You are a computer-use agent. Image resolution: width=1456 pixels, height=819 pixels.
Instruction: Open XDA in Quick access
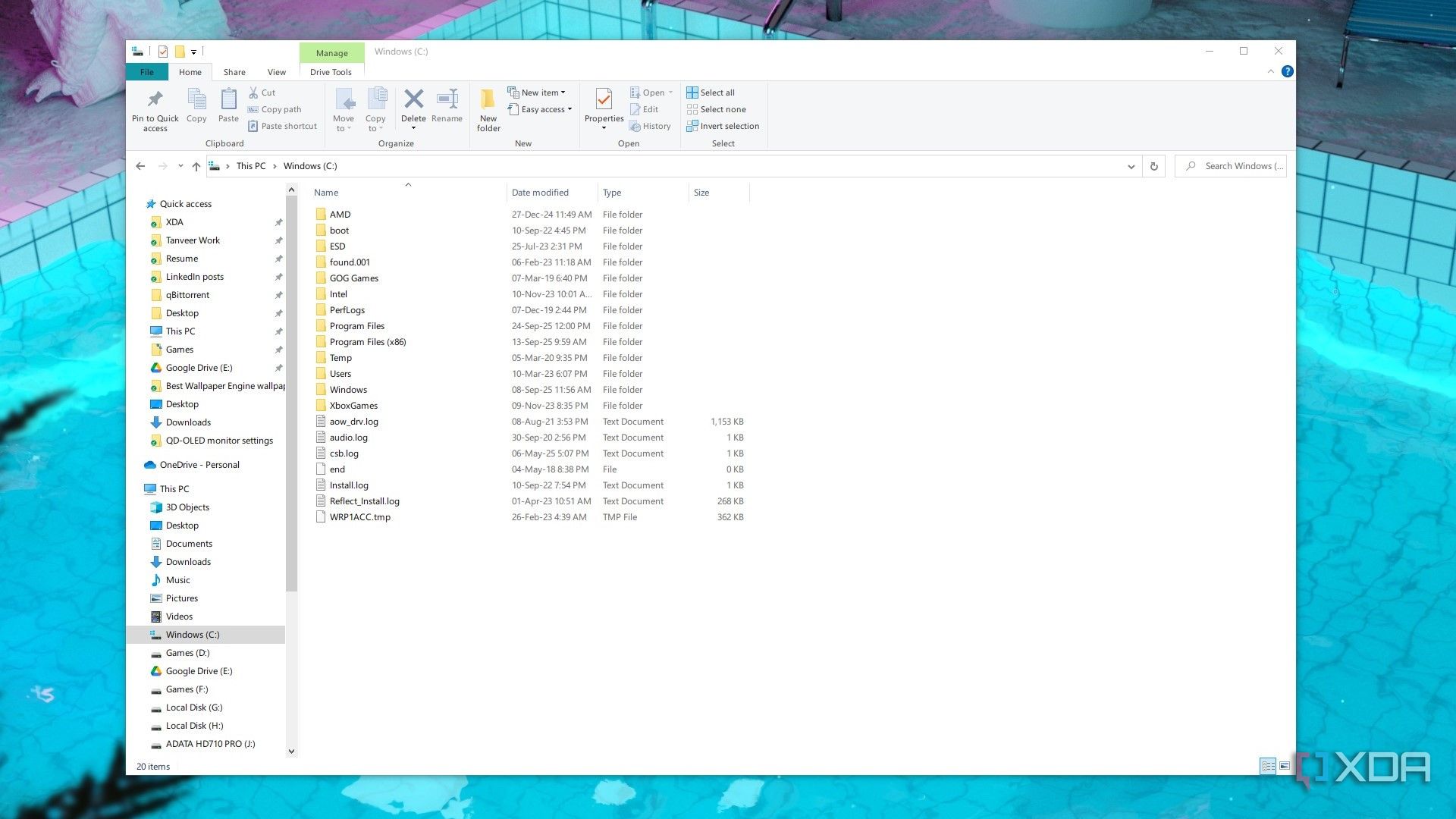coord(174,222)
